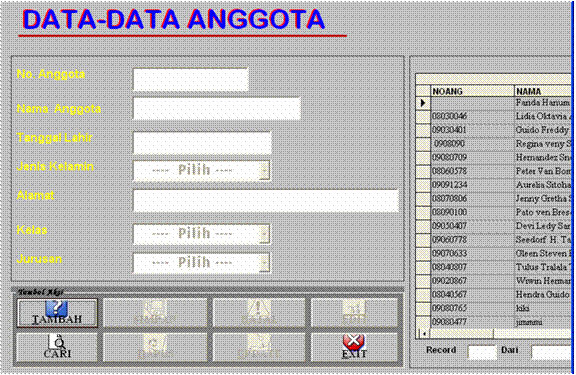Click the name Tulus Tralala

[541, 267]
